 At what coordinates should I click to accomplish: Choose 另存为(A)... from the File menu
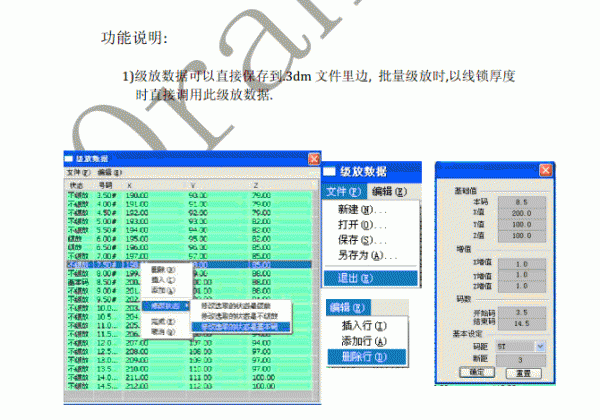(368, 255)
